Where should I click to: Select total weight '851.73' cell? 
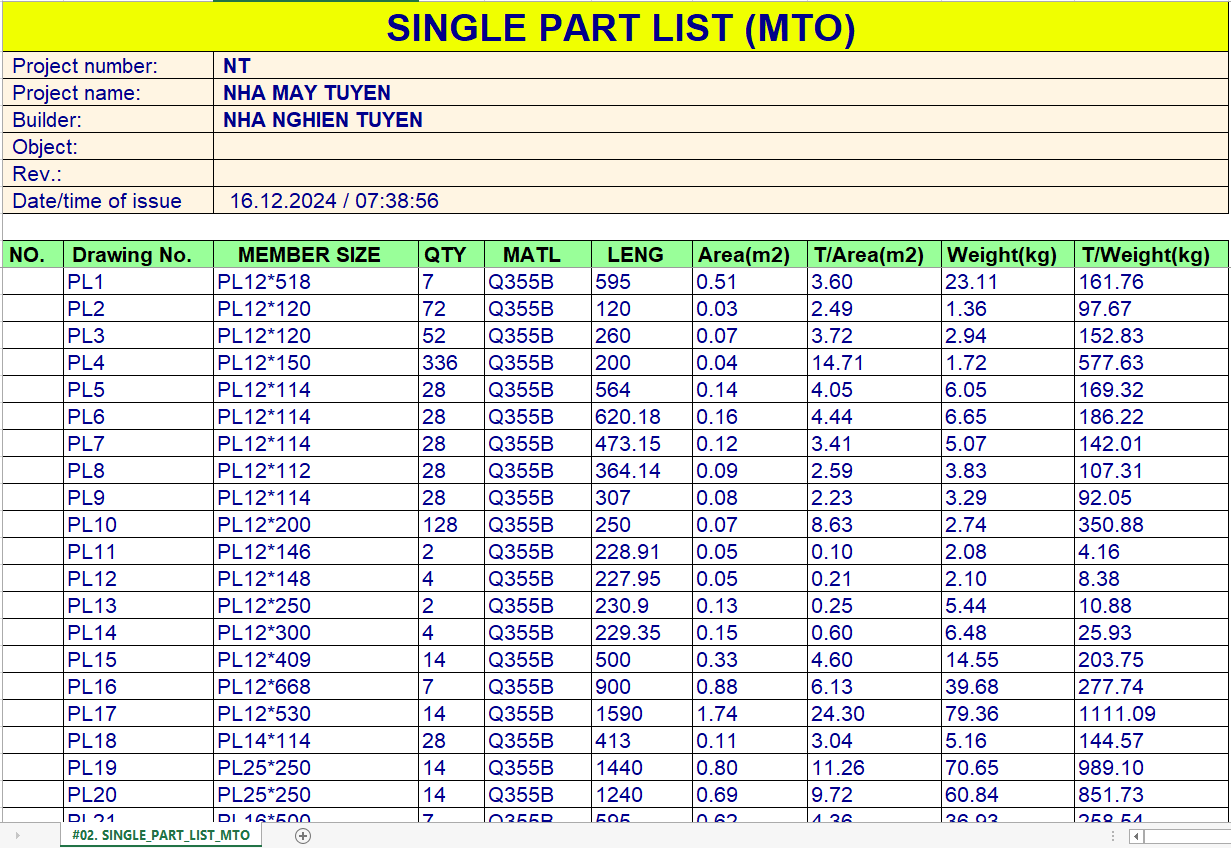(1152, 795)
